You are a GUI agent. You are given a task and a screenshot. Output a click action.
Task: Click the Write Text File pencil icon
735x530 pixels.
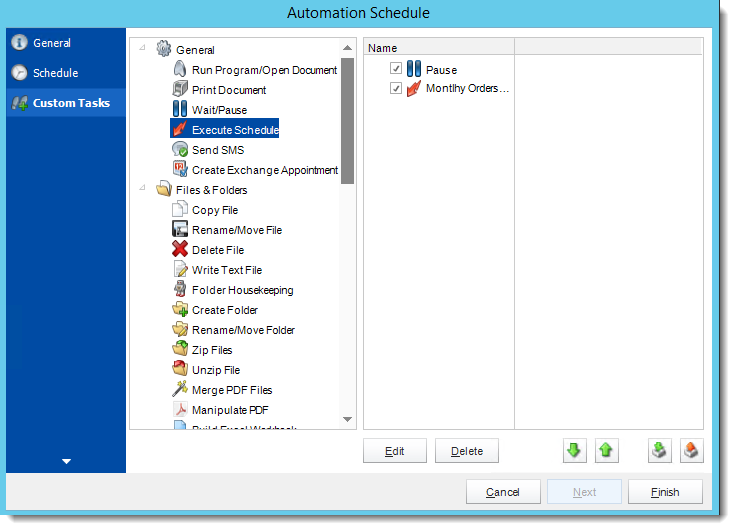tap(180, 269)
